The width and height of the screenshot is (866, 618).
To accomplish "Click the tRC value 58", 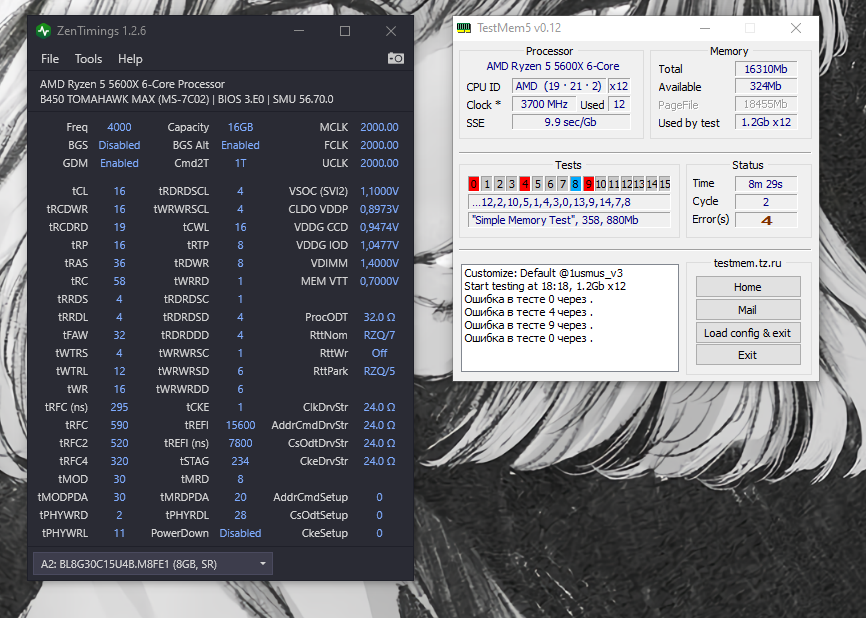I will [x=119, y=281].
